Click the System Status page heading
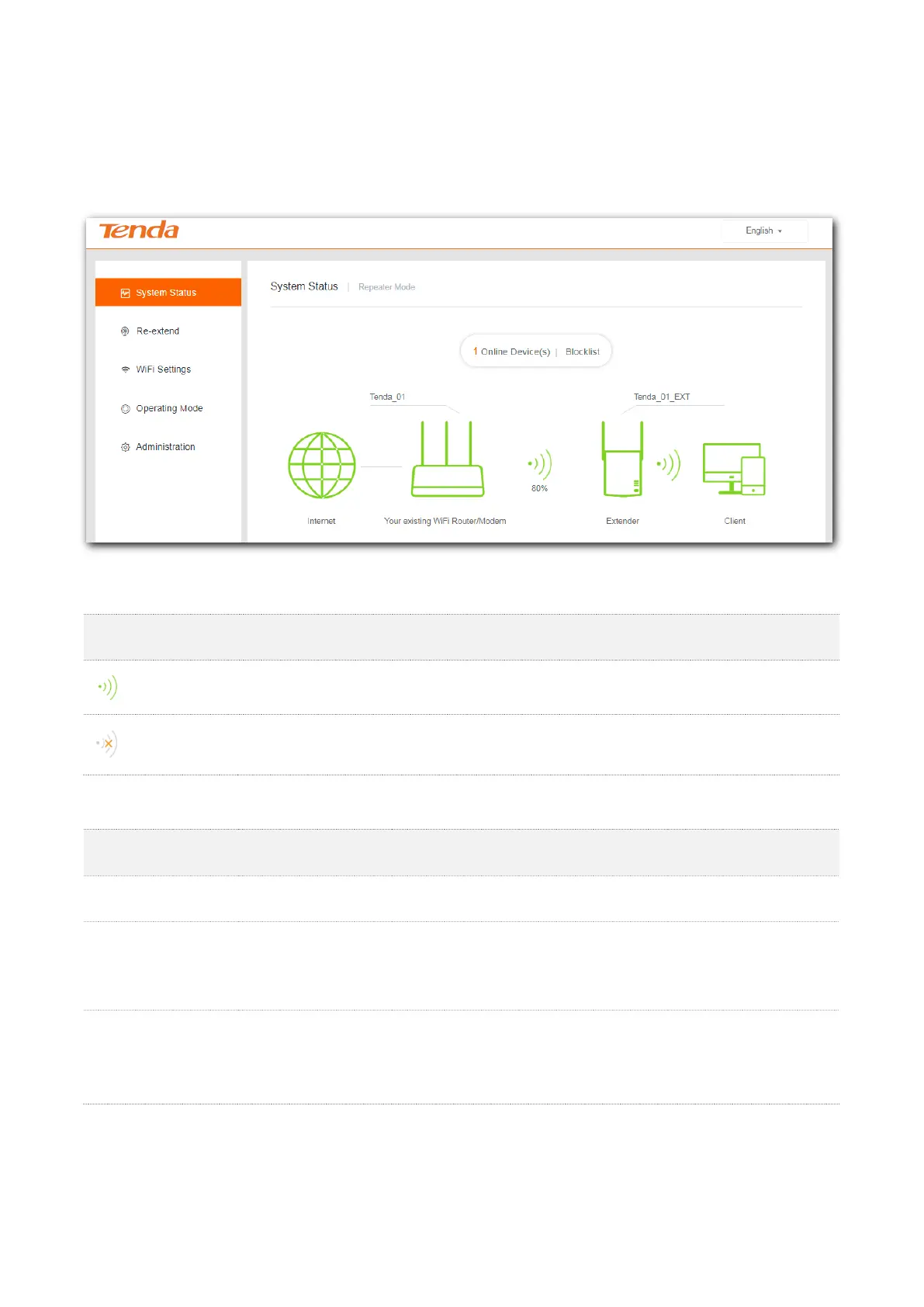Viewport: 924px width, 1307px height. (304, 286)
